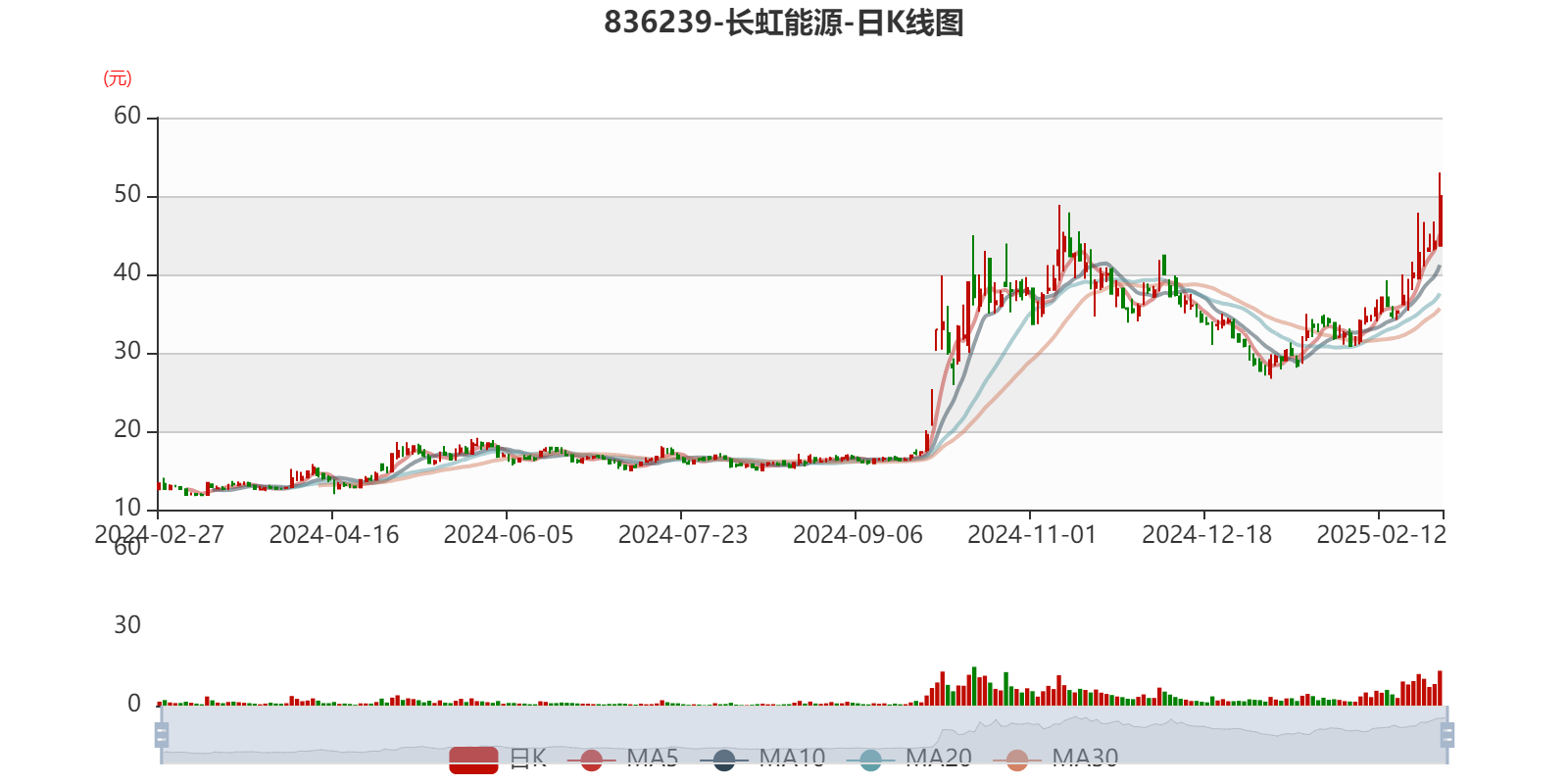Click the 2024-04-16 date axis label
Image resolution: width=1568 pixels, height=784 pixels.
[334, 535]
